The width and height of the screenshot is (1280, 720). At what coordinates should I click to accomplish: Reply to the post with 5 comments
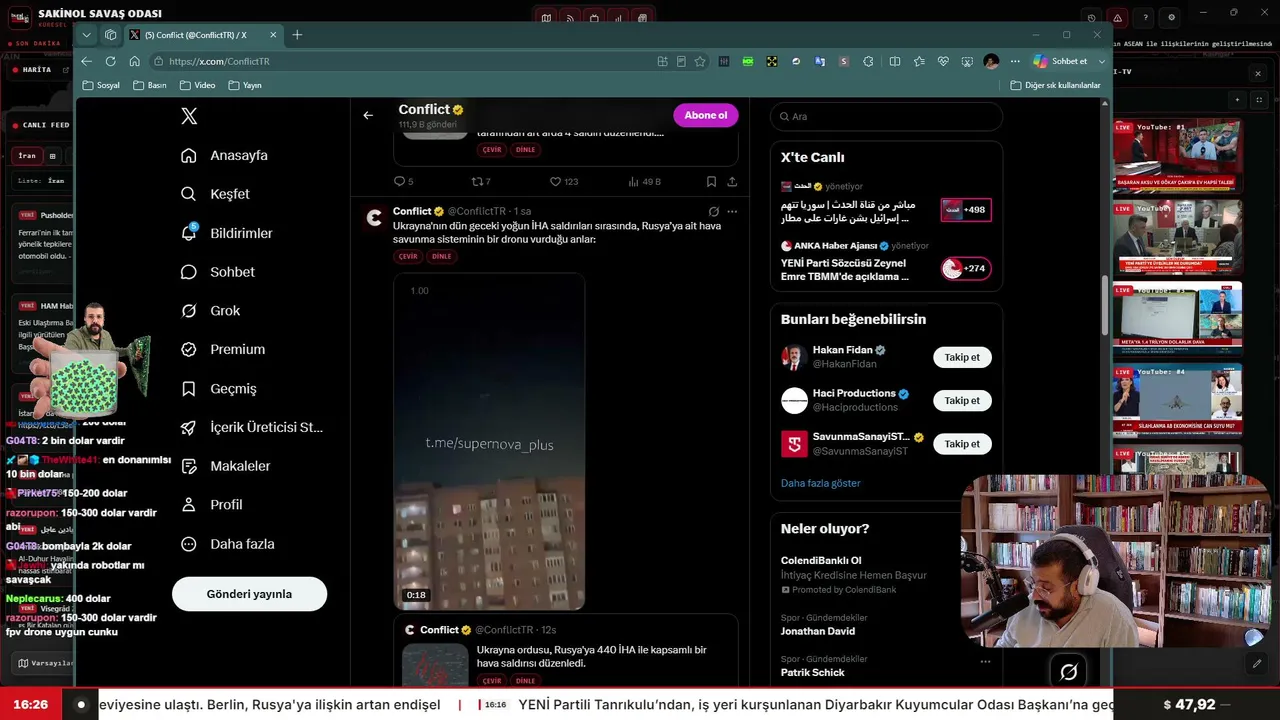pyautogui.click(x=403, y=182)
